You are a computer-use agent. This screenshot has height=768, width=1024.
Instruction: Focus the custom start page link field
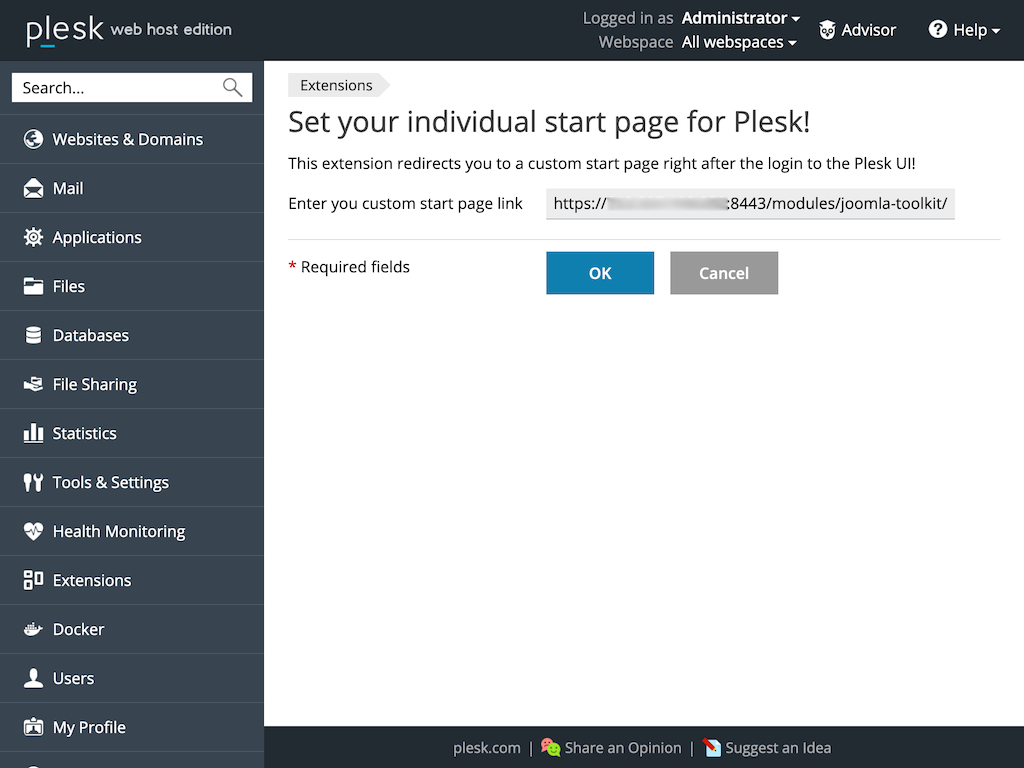pos(750,203)
